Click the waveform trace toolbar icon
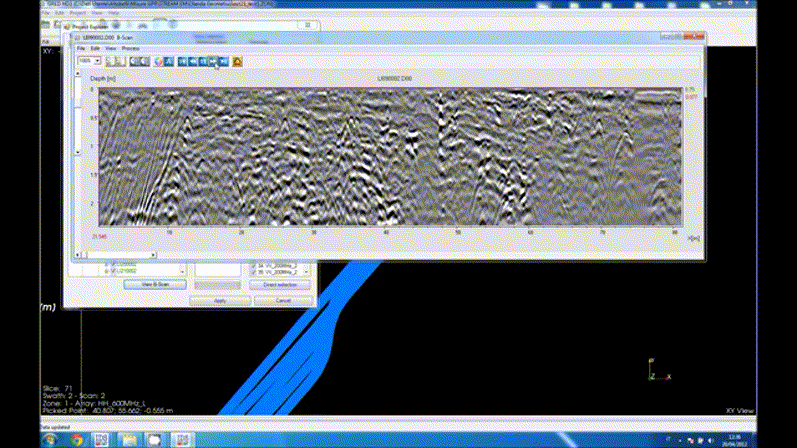 (x=169, y=62)
